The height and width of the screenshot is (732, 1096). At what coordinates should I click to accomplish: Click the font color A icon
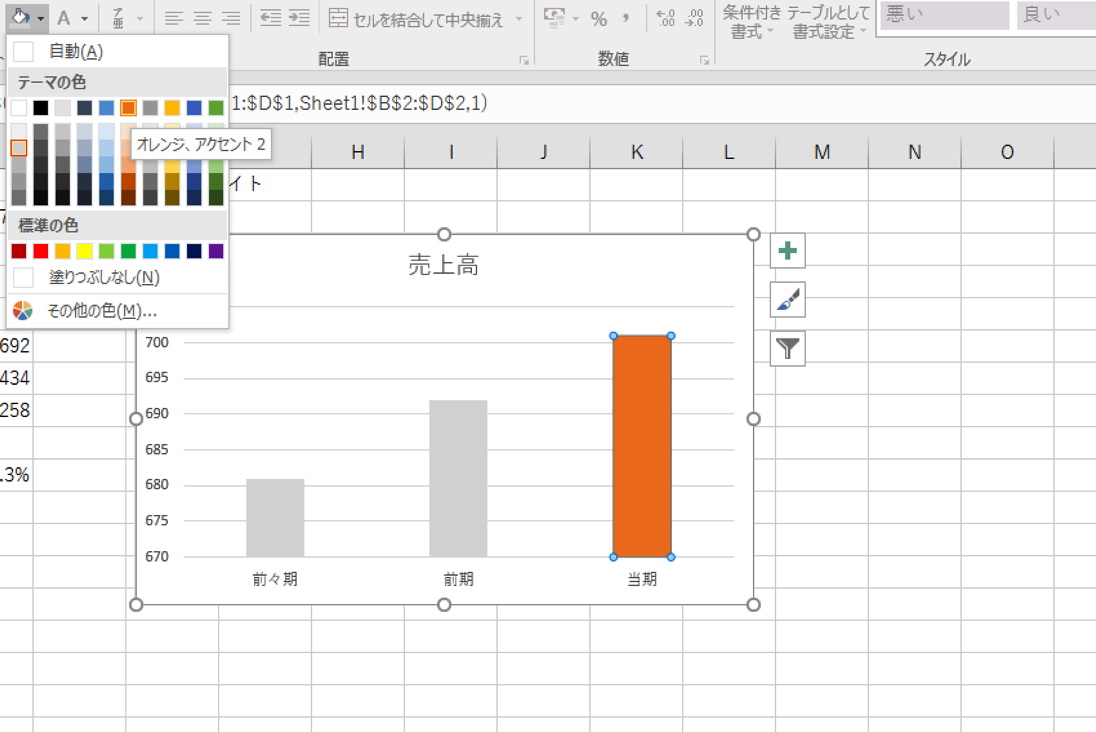[64, 18]
